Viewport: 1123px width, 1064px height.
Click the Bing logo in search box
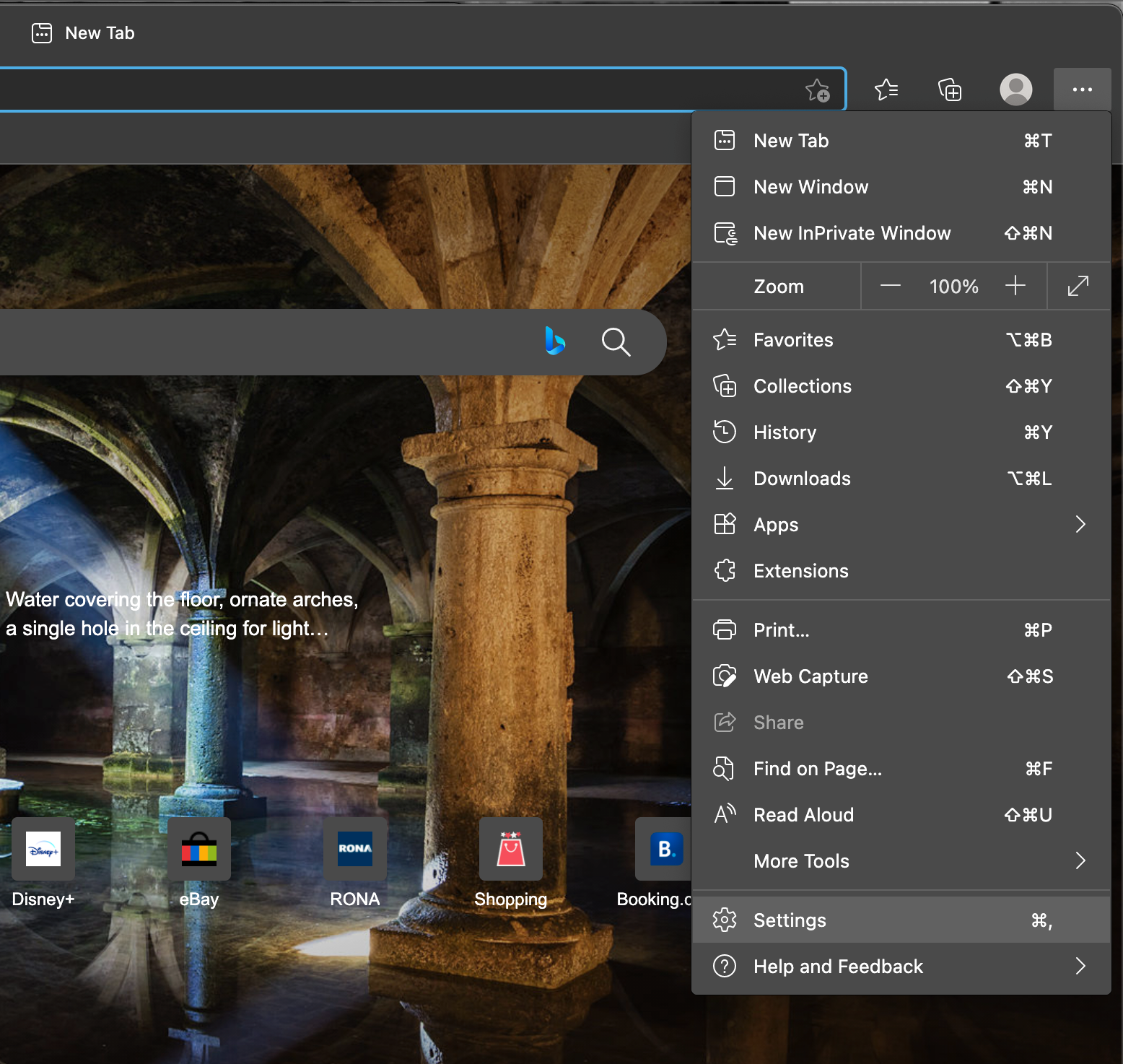554,341
